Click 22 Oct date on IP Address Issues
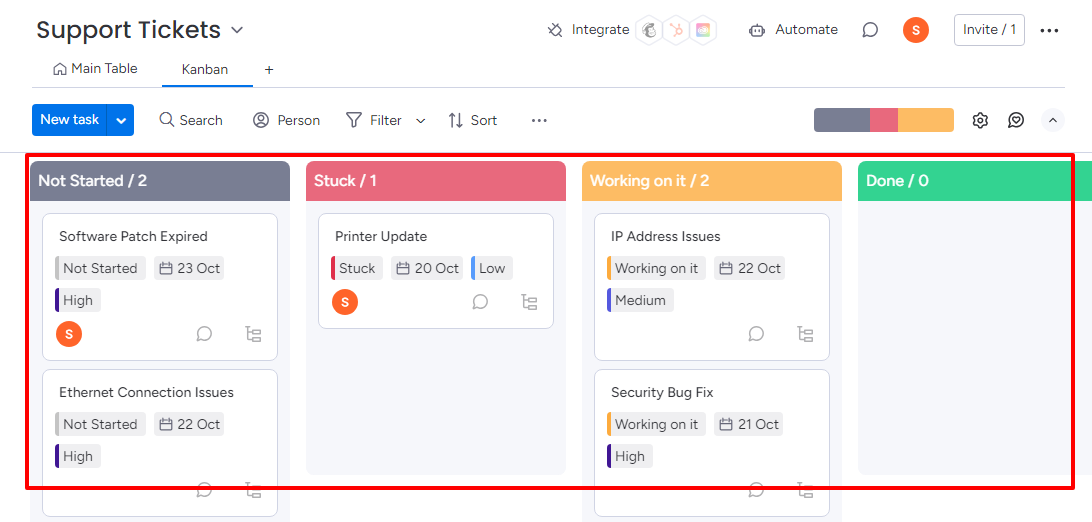Image resolution: width=1092 pixels, height=522 pixels. pos(749,269)
